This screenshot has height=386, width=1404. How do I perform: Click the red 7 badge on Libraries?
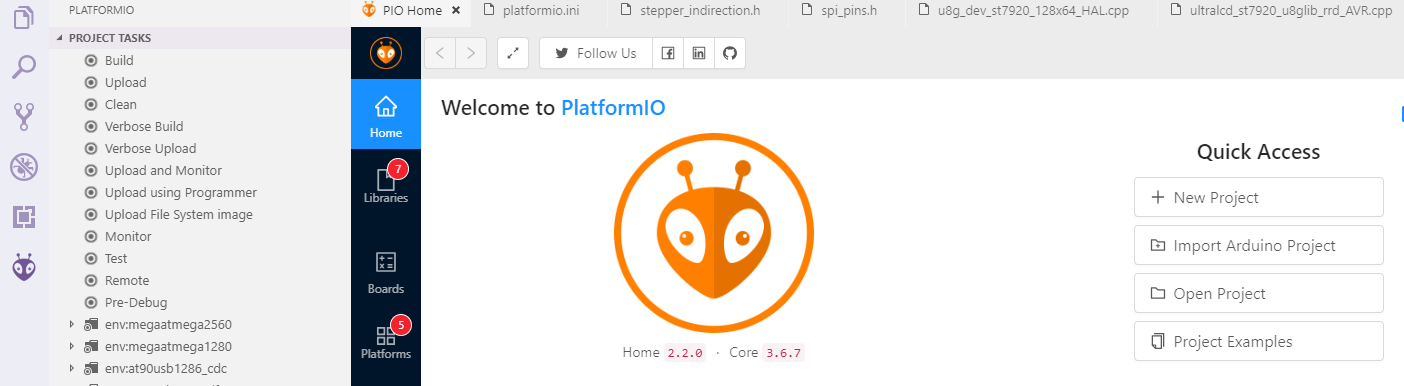398,169
